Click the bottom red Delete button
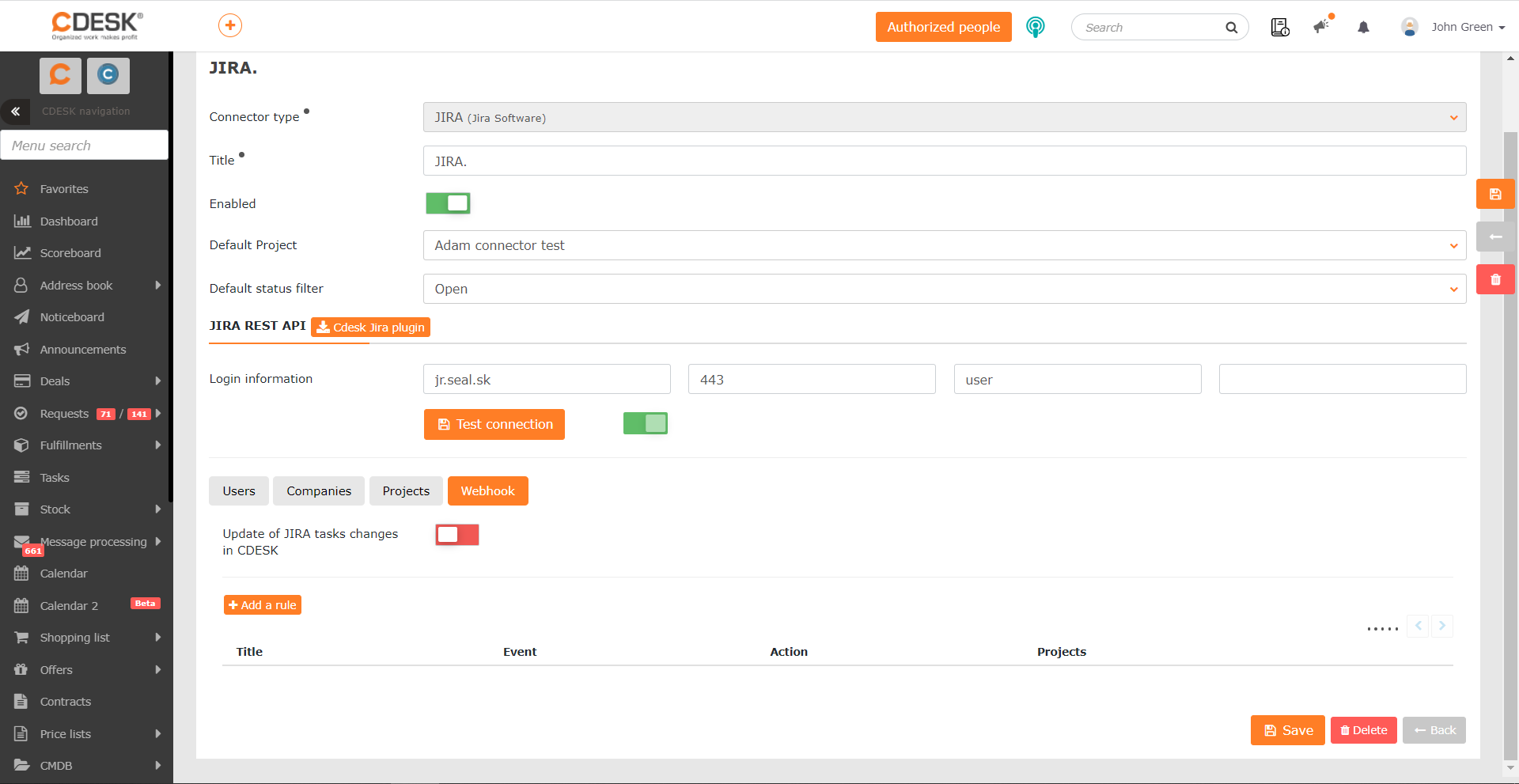This screenshot has height=784, width=1519. pos(1364,730)
